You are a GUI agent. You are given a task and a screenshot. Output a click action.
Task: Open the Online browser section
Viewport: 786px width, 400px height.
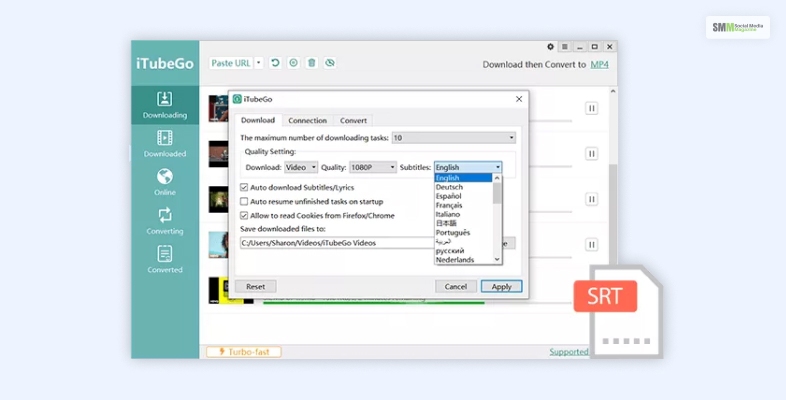pyautogui.click(x=165, y=182)
